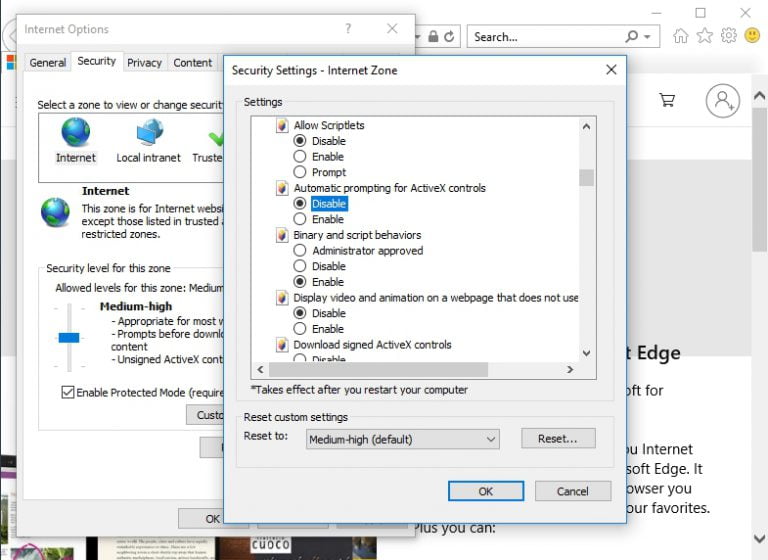This screenshot has height=560, width=768.
Task: Click settings list scroll right arrow
Action: tap(570, 369)
